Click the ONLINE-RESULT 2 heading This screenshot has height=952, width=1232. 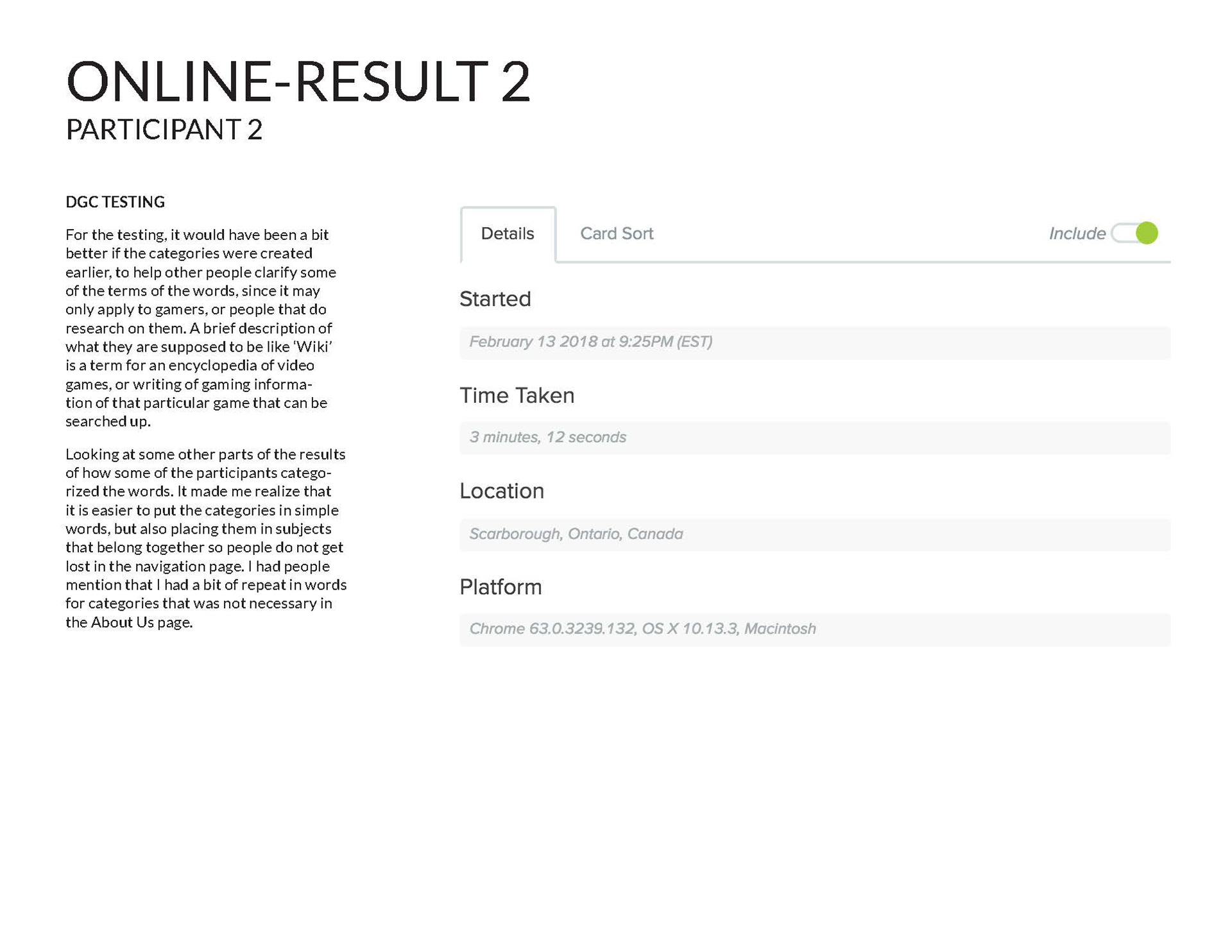(298, 81)
